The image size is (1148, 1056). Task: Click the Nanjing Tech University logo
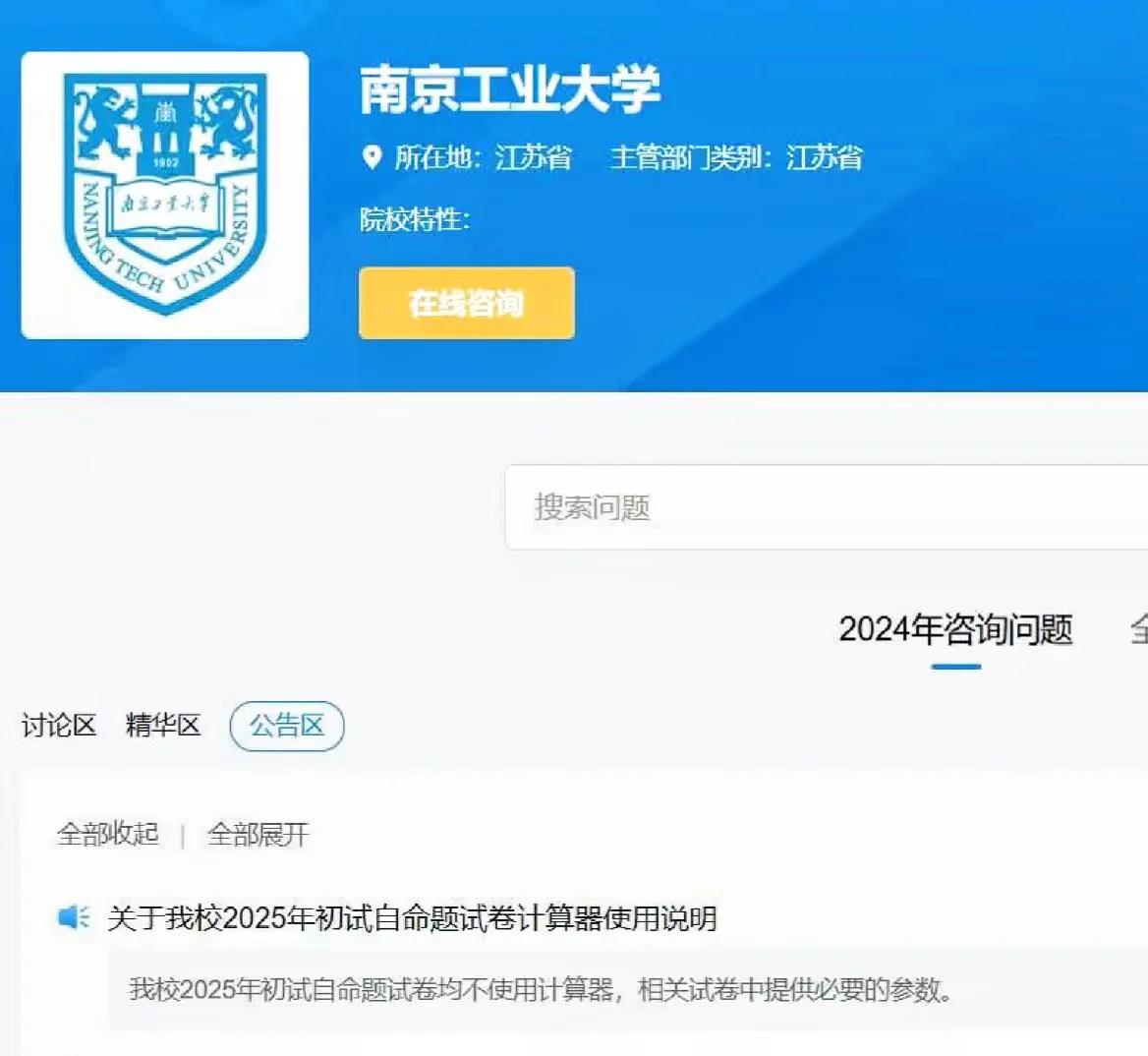(165, 195)
